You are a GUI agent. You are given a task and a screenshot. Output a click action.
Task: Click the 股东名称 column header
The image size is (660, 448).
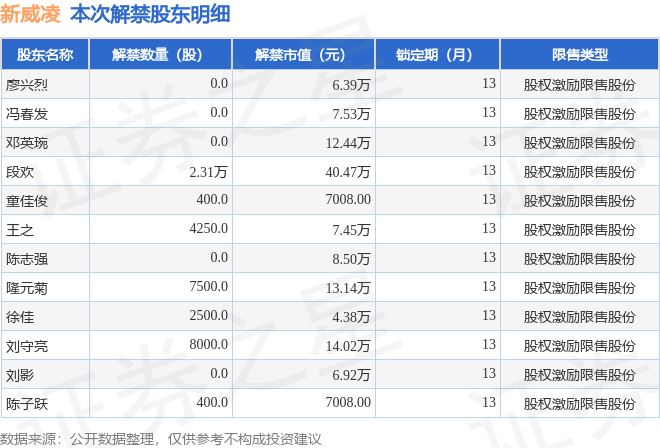pos(45,54)
